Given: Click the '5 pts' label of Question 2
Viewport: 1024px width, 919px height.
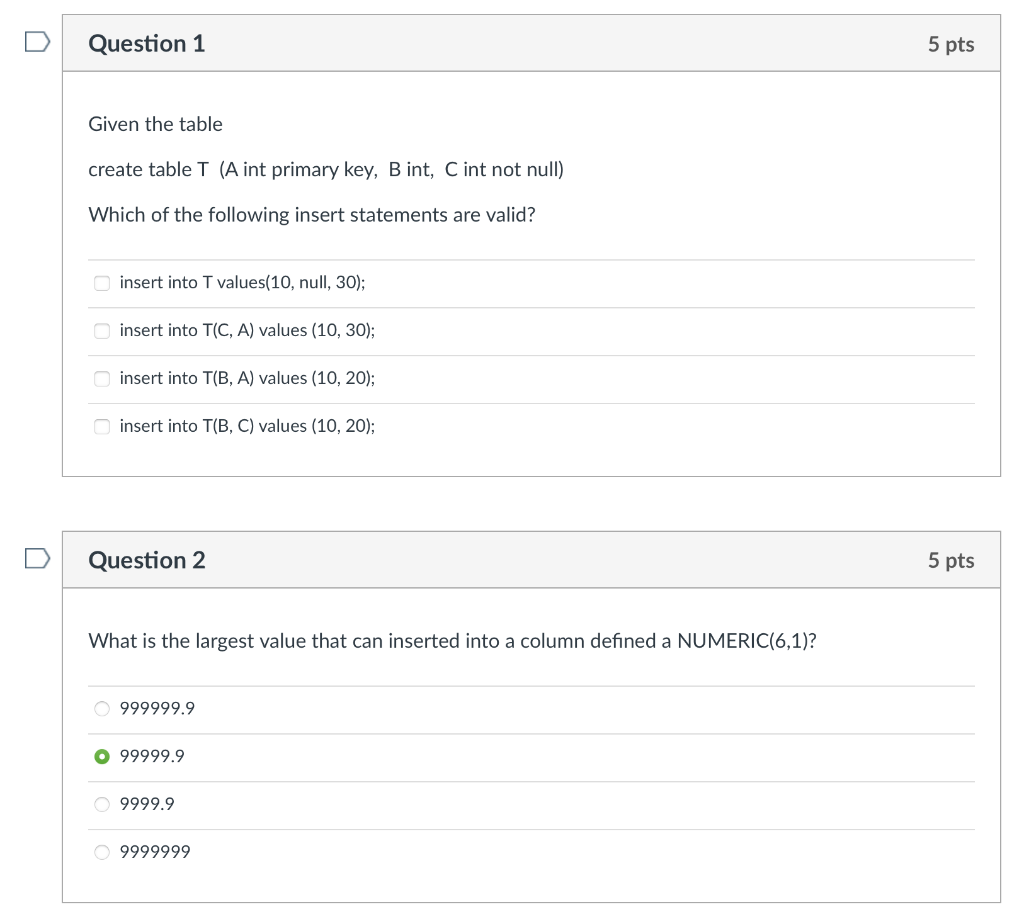Looking at the screenshot, I should [951, 560].
